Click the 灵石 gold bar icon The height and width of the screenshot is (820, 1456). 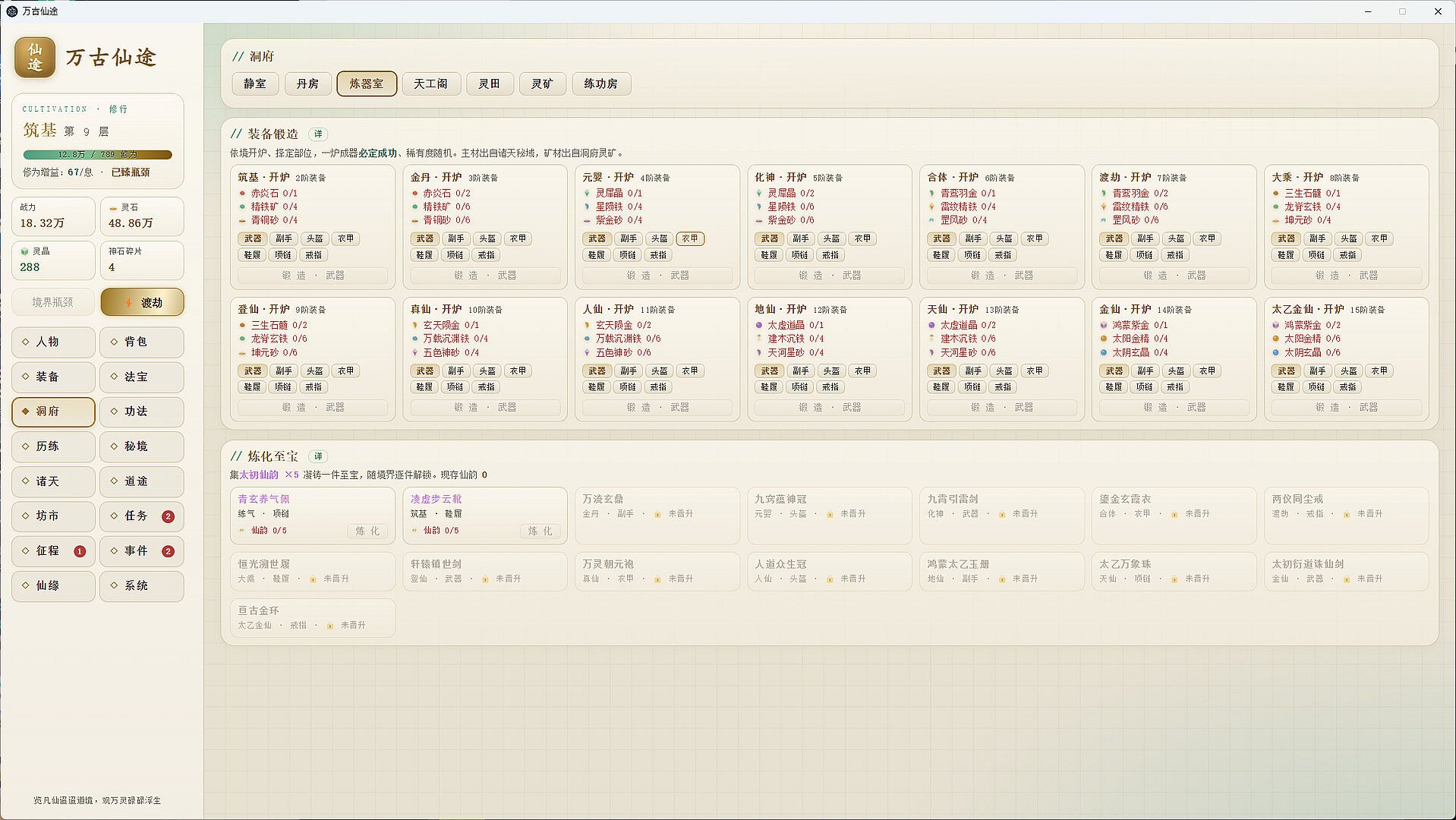click(x=113, y=207)
